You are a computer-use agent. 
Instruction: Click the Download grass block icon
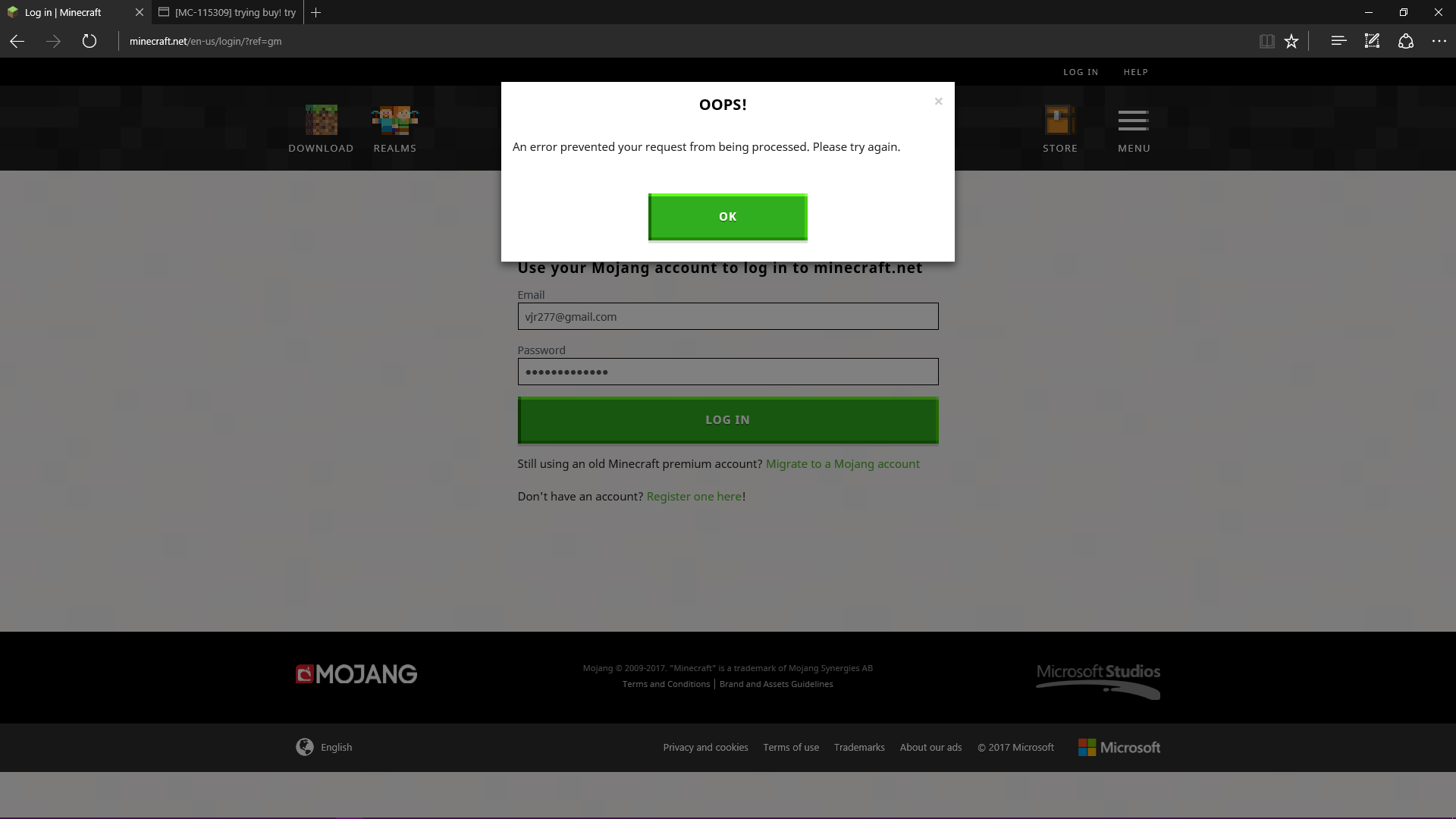(x=321, y=120)
